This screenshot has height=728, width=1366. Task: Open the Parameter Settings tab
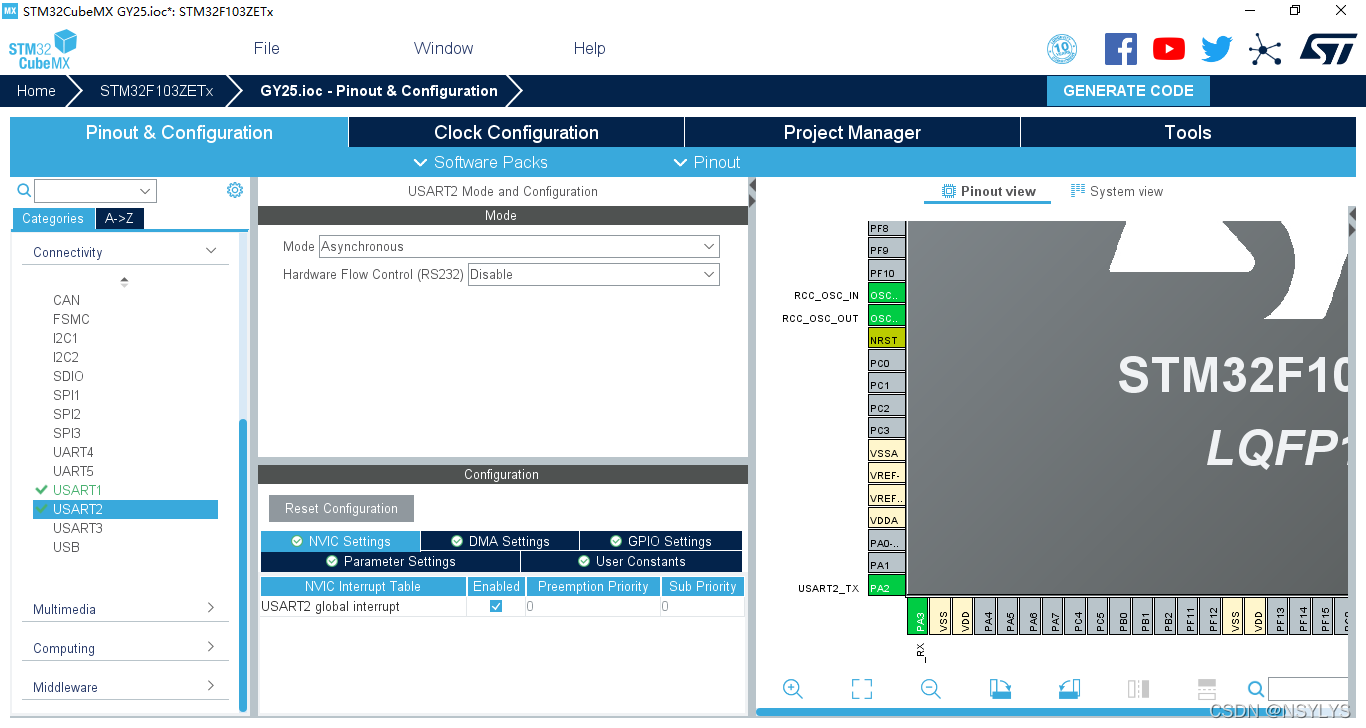click(x=390, y=561)
